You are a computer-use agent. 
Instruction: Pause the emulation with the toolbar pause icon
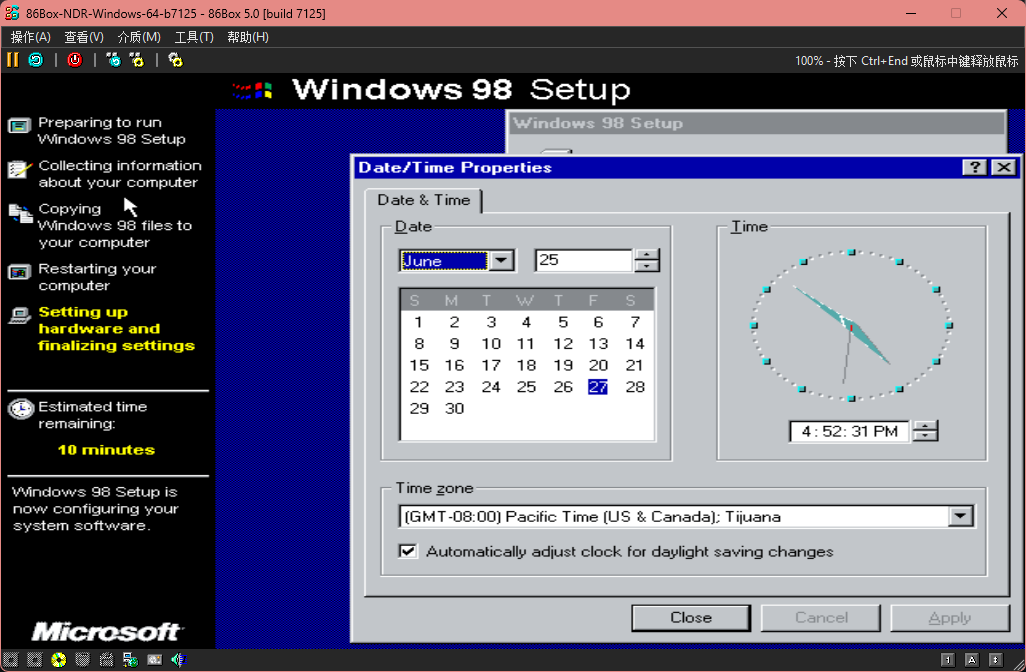click(x=13, y=60)
